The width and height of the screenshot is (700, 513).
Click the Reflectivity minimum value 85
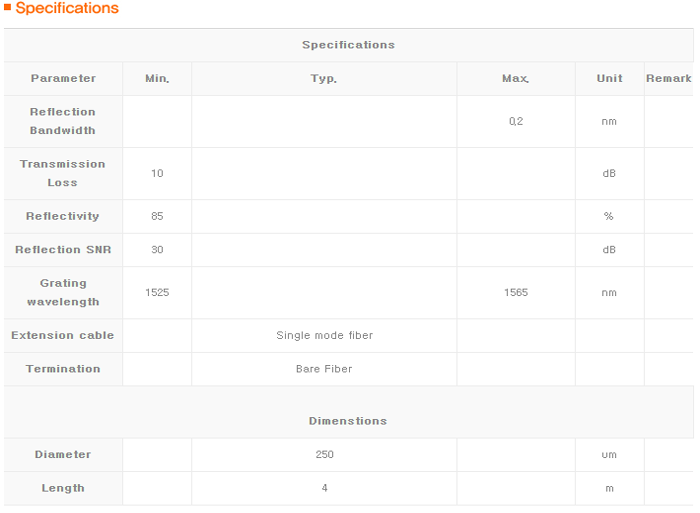coord(157,216)
